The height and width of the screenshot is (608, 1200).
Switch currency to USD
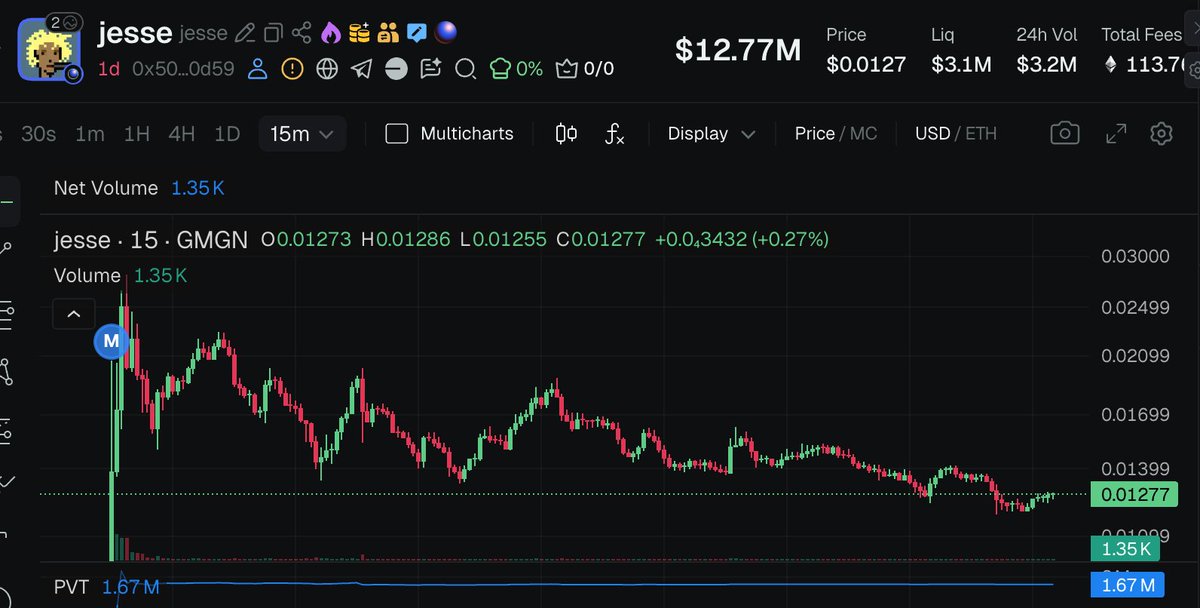(932, 133)
